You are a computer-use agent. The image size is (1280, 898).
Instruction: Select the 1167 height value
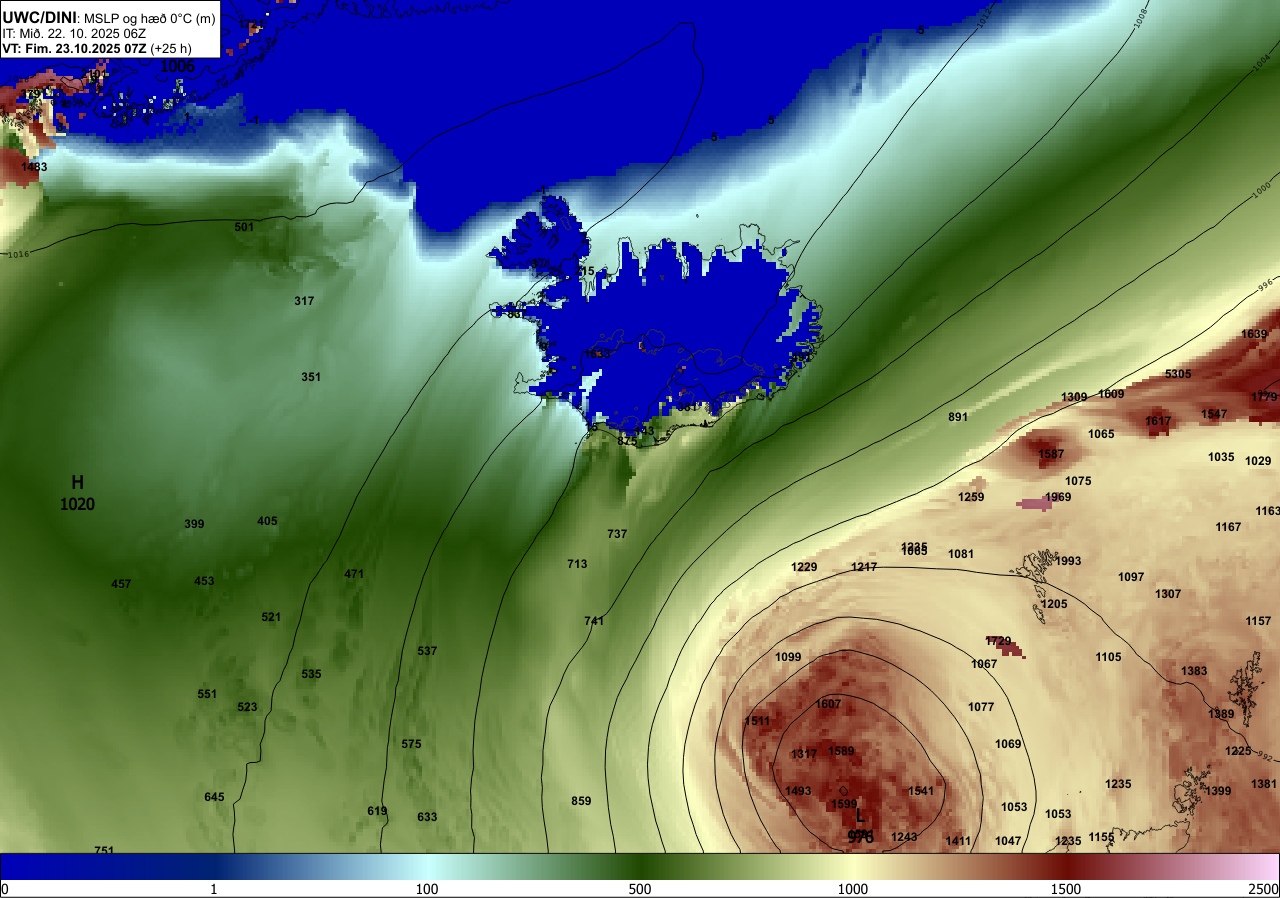click(1228, 527)
